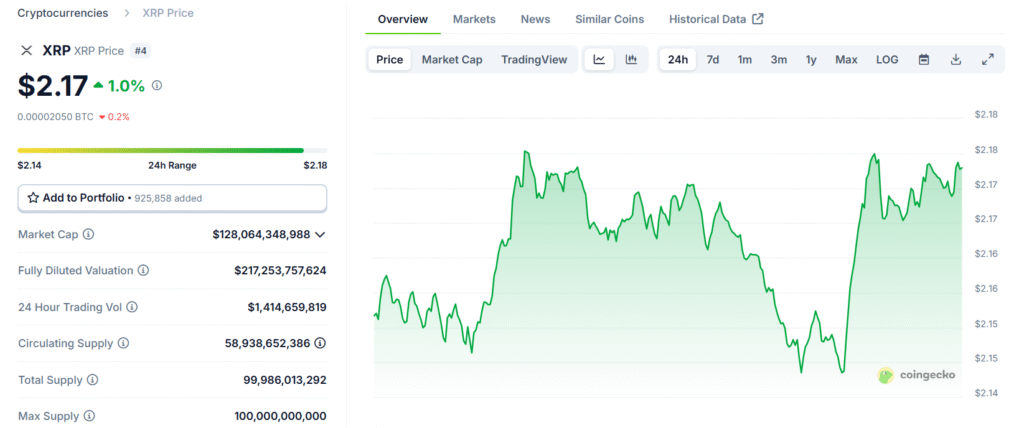This screenshot has width=1024, height=428.
Task: Click XRP Price breadcrumb
Action: (168, 13)
